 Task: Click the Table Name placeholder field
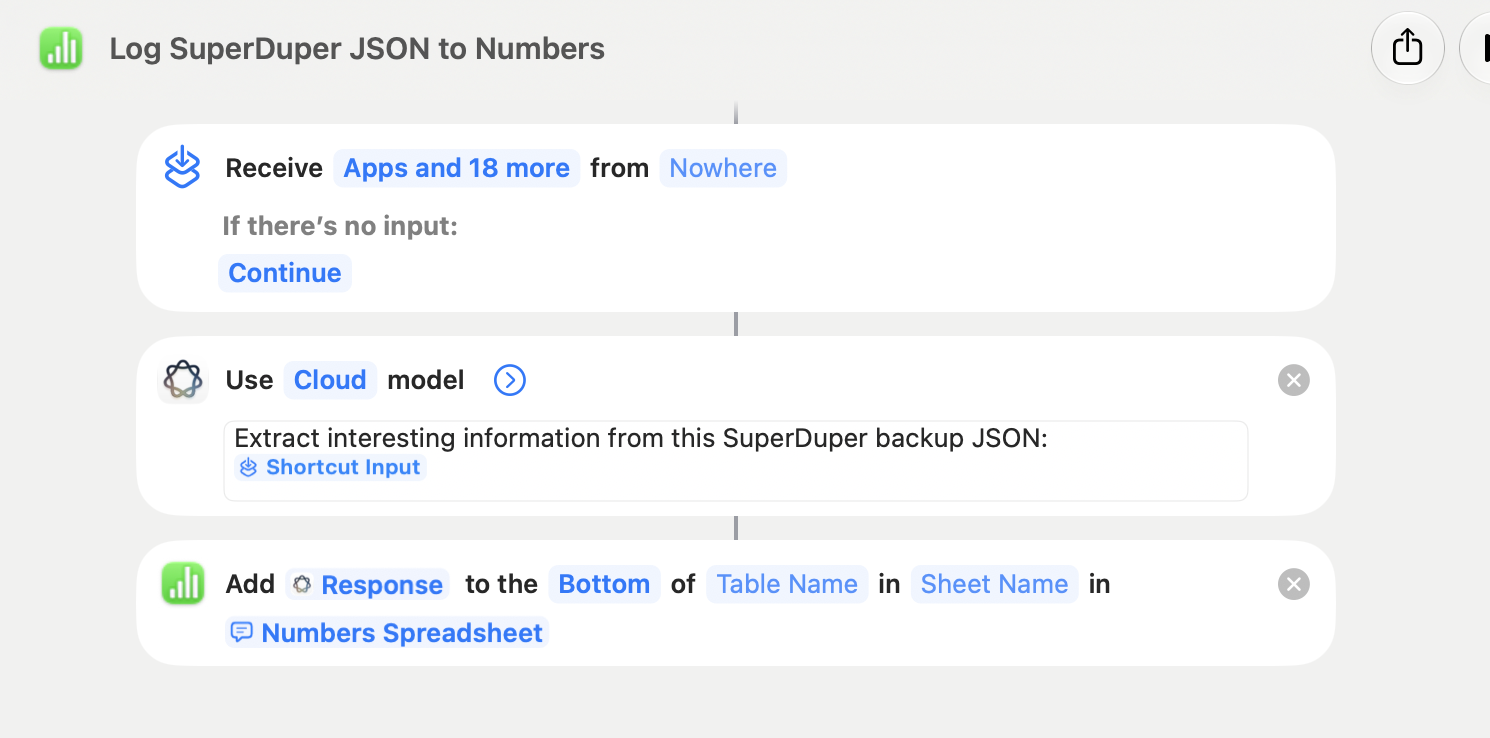click(787, 584)
